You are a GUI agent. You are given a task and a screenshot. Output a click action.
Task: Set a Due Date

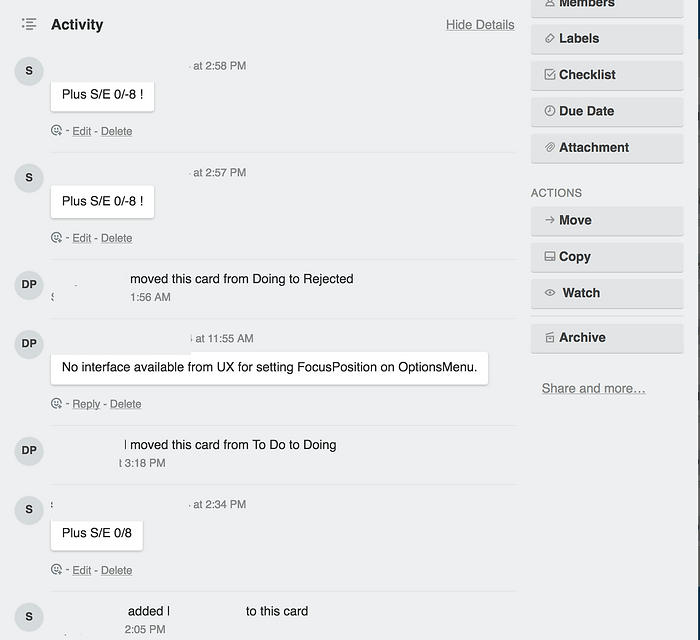[607, 111]
